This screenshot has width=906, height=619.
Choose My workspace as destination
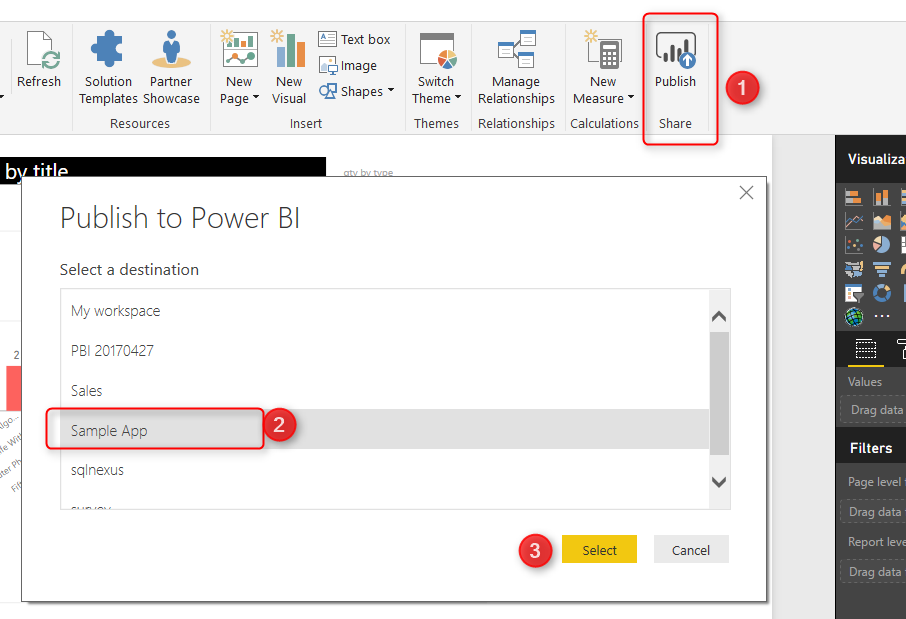pyautogui.click(x=115, y=311)
